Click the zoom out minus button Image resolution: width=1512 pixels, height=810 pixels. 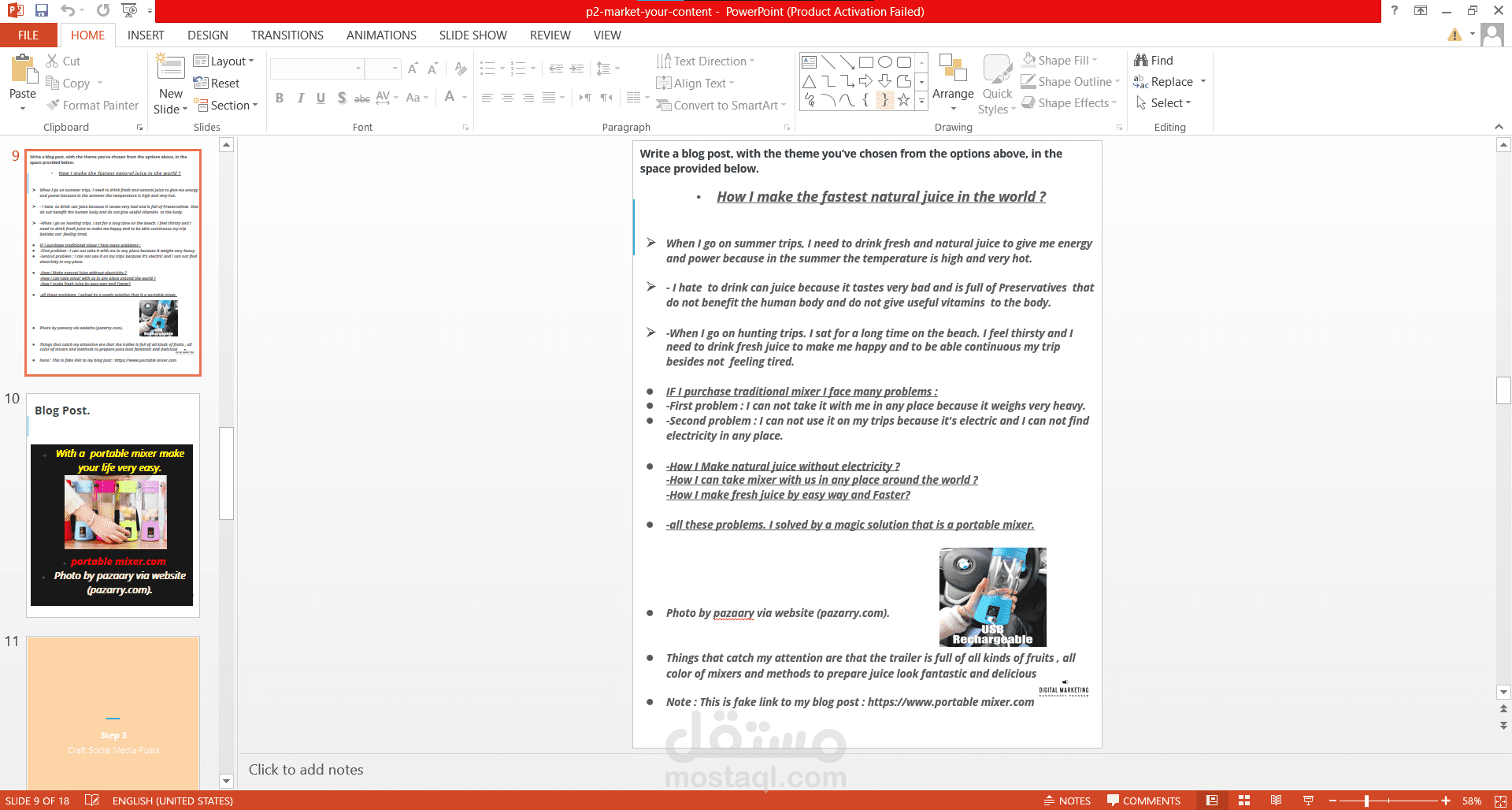[1333, 801]
